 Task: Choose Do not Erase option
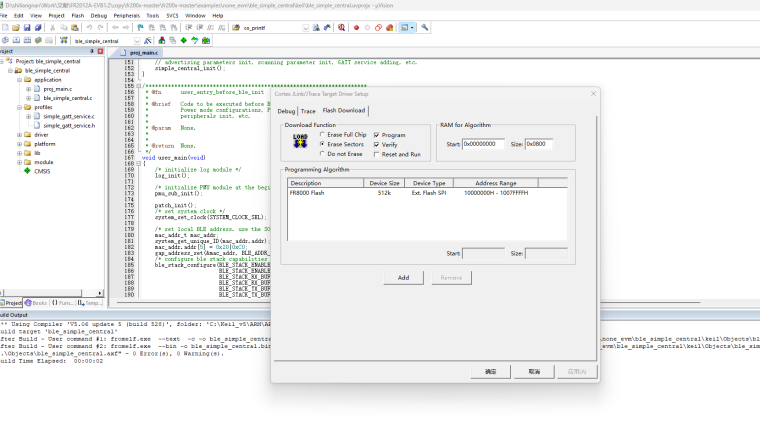pos(341,154)
